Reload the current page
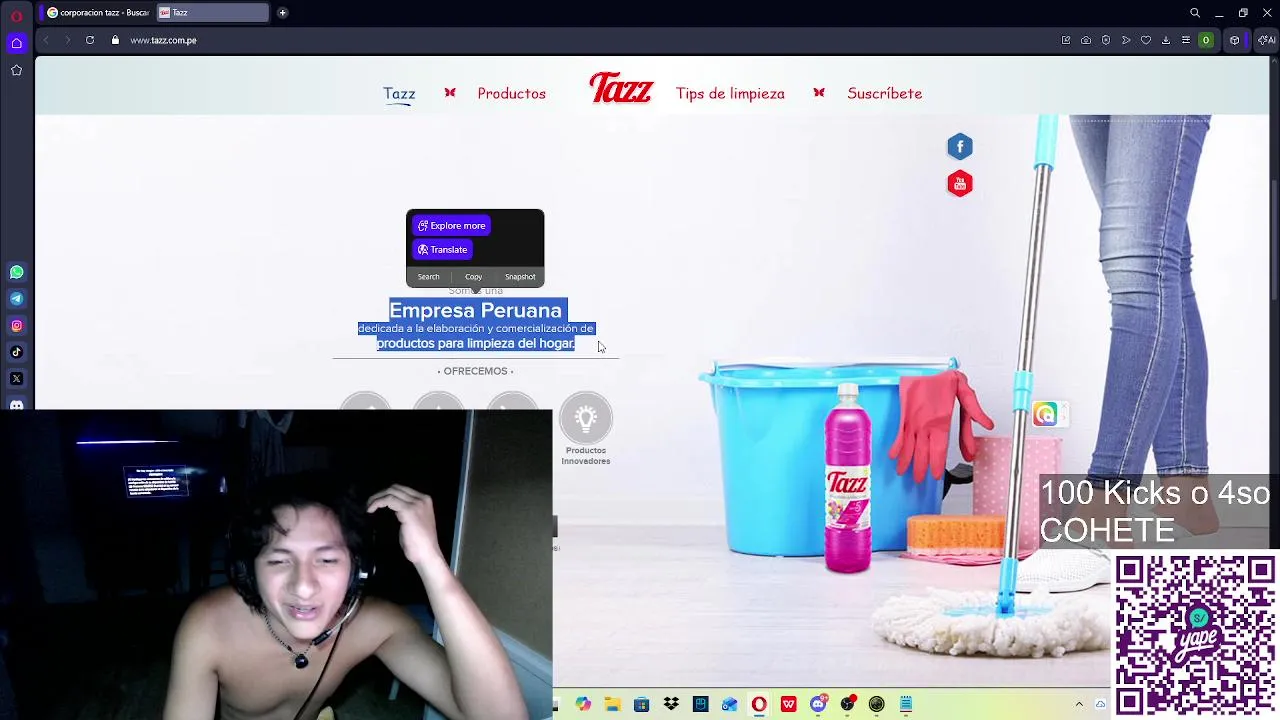This screenshot has height=720, width=1280. pos(90,40)
